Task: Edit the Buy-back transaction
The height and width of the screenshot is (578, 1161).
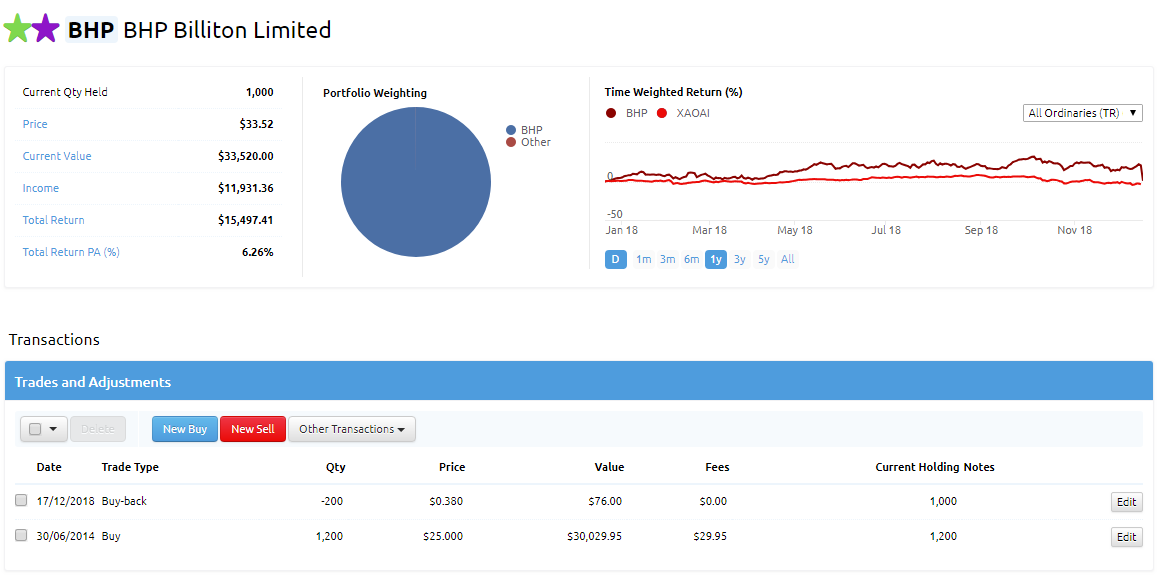Action: pyautogui.click(x=1126, y=502)
